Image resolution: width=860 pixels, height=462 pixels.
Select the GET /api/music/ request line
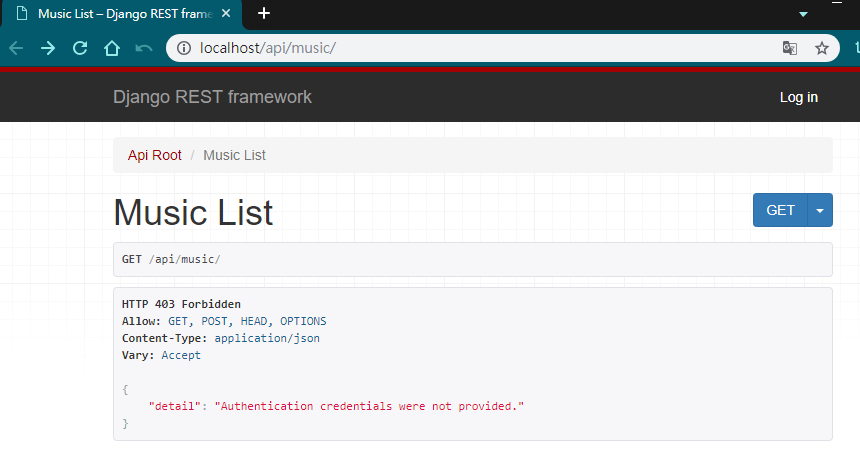click(171, 259)
